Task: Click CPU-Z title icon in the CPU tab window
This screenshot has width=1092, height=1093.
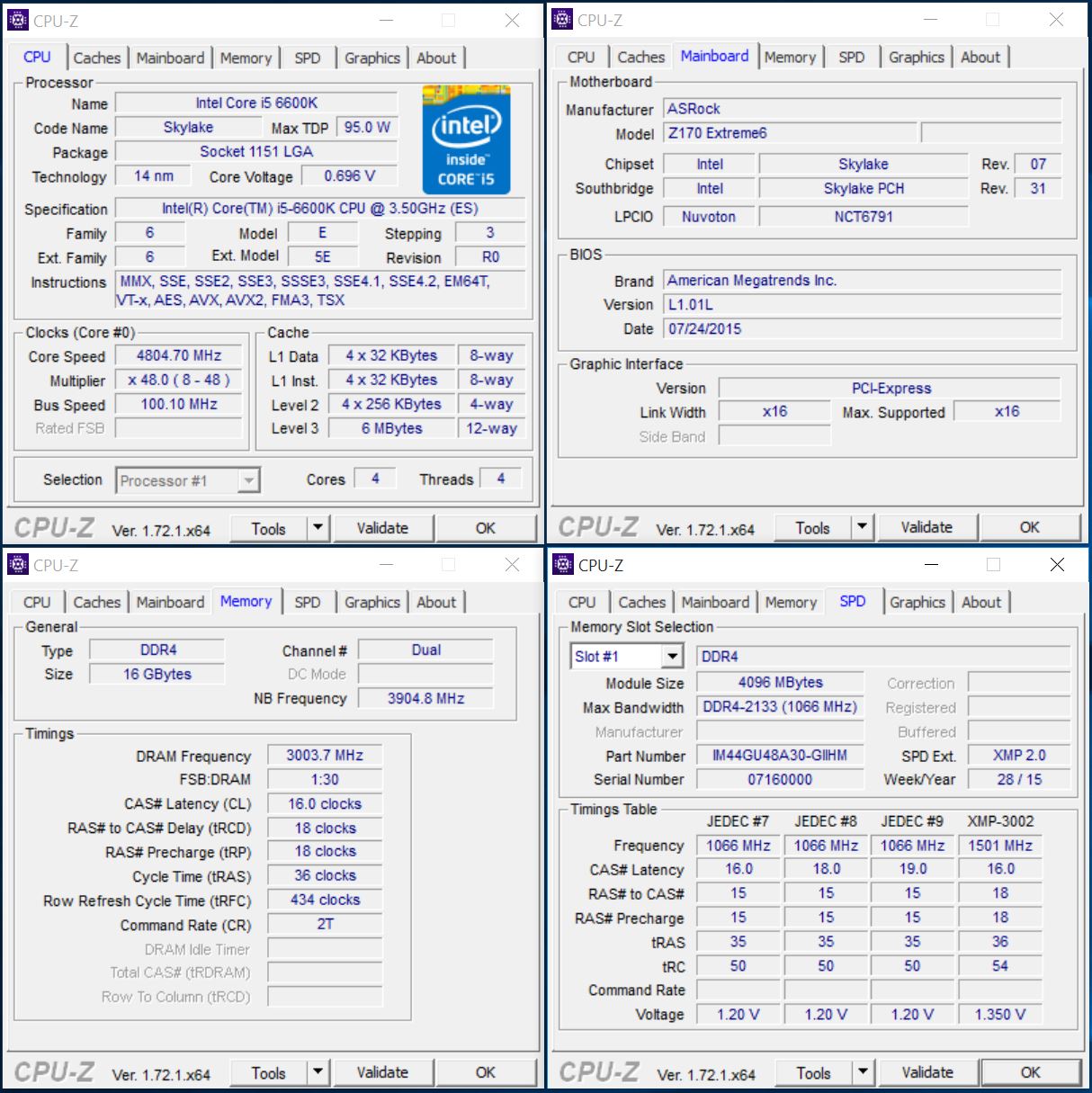Action: [18, 20]
